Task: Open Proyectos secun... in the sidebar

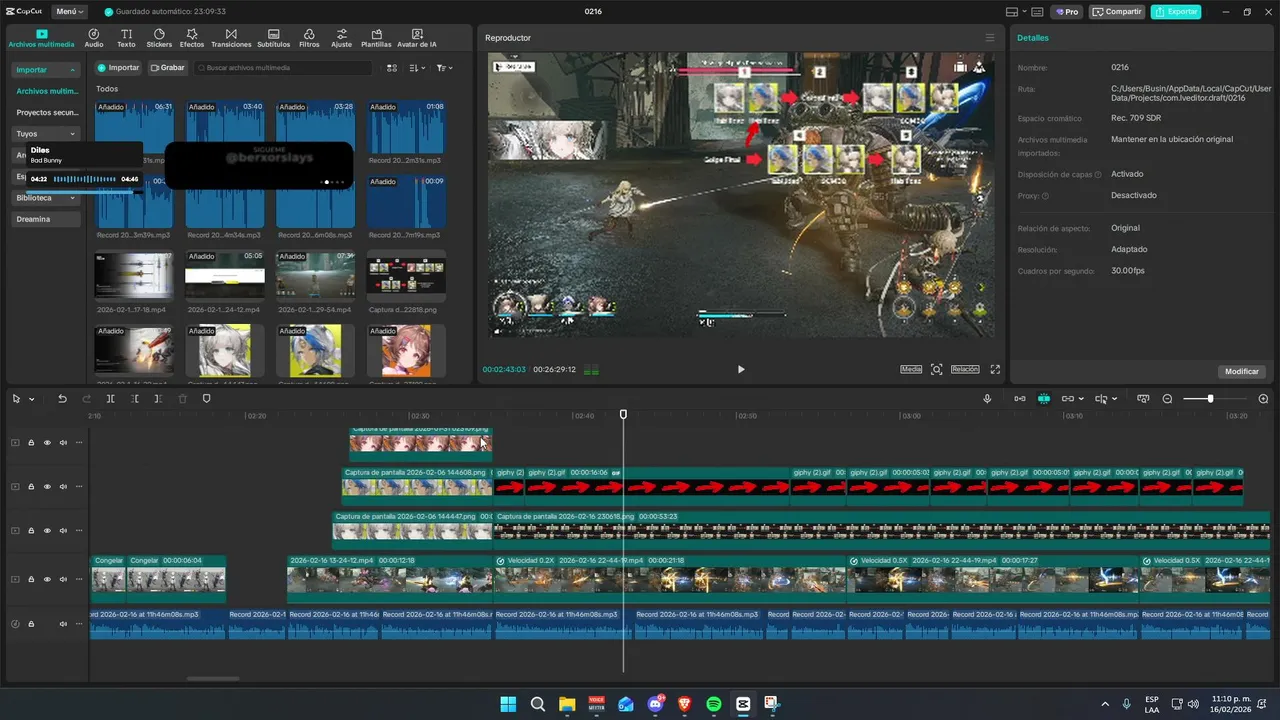Action: tap(46, 113)
